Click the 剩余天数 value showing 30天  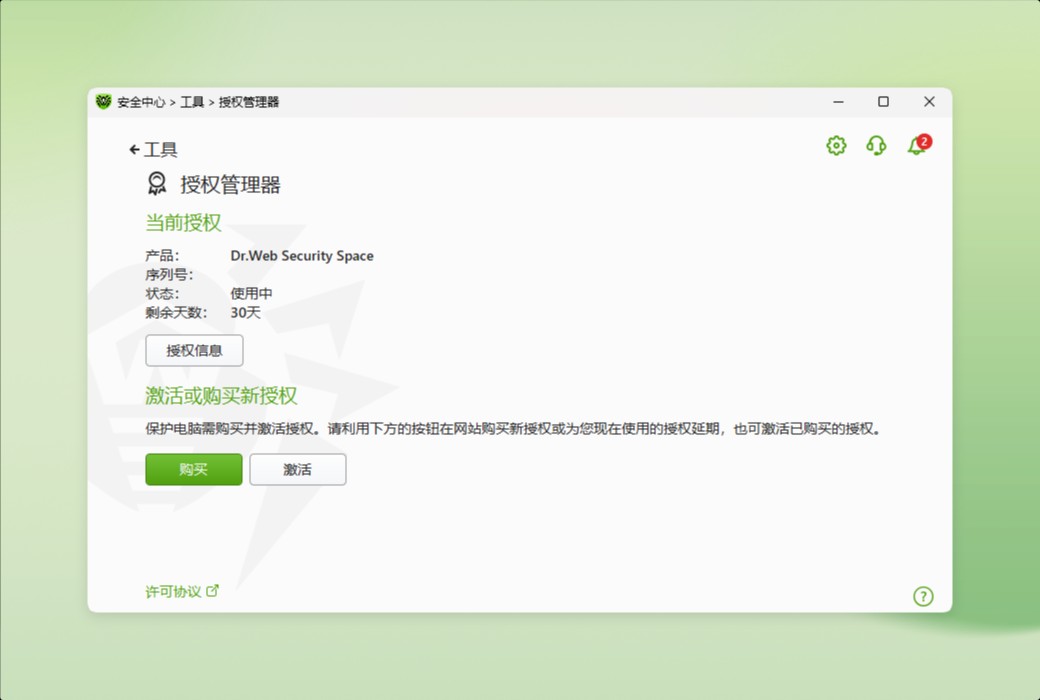click(x=247, y=312)
